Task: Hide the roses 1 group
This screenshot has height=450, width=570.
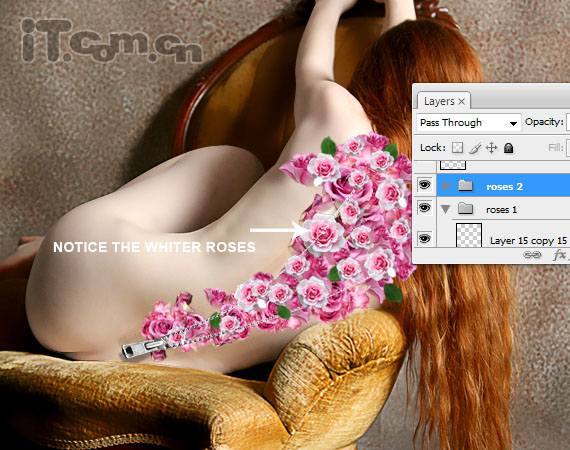Action: pos(424,208)
